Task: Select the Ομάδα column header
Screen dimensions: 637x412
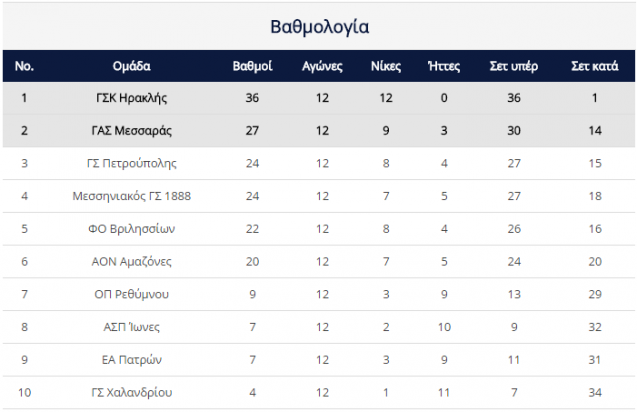Action: click(x=132, y=66)
